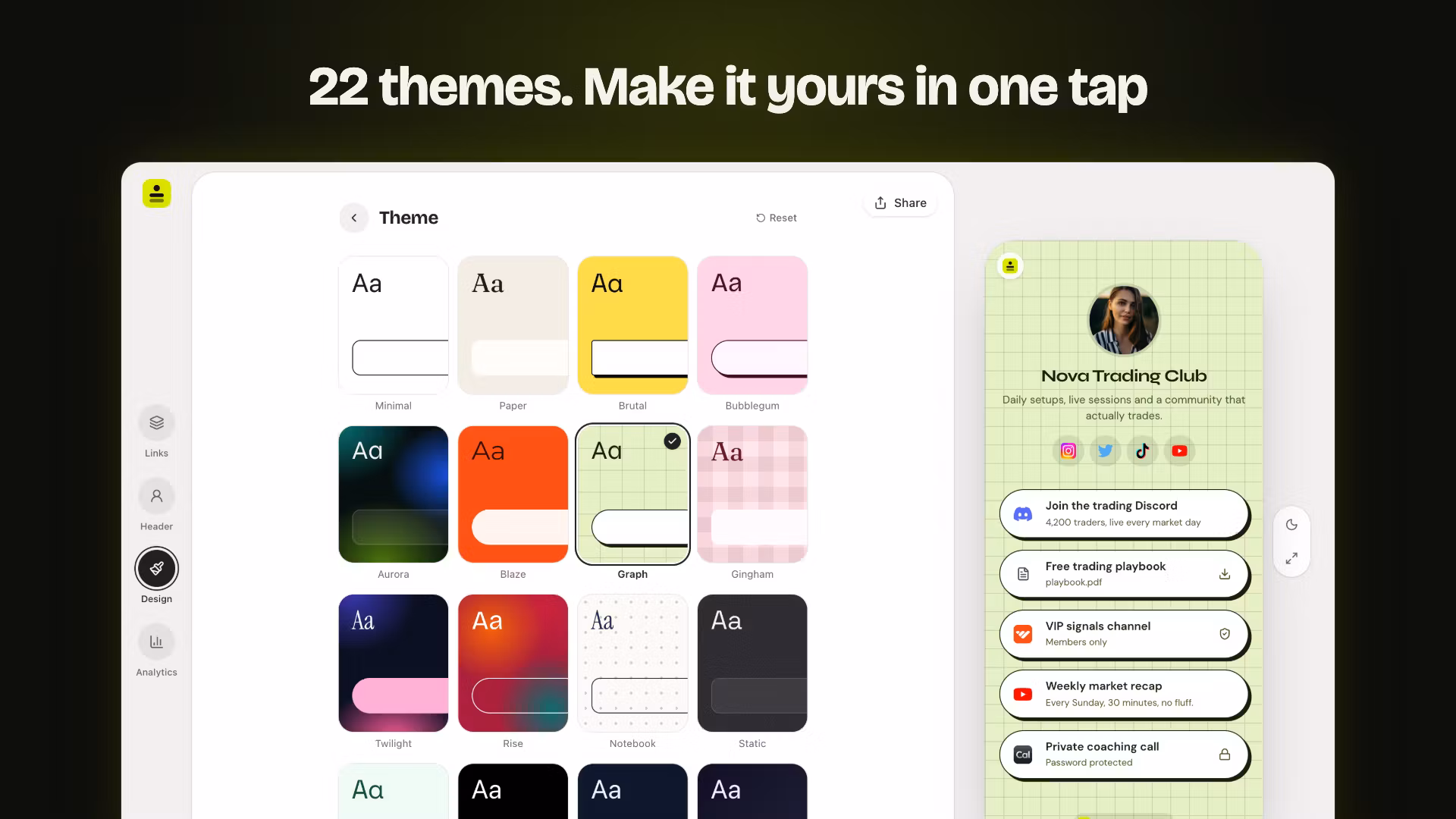Click shield icon on VIP signals channel
1456x819 pixels.
(1224, 634)
